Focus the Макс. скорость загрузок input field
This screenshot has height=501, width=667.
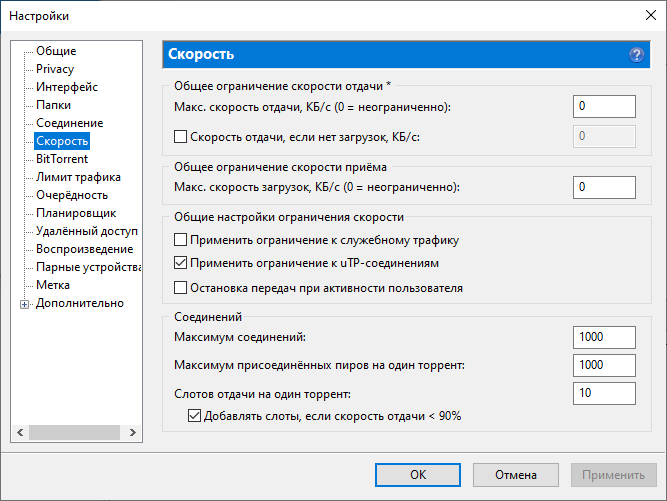click(x=604, y=187)
